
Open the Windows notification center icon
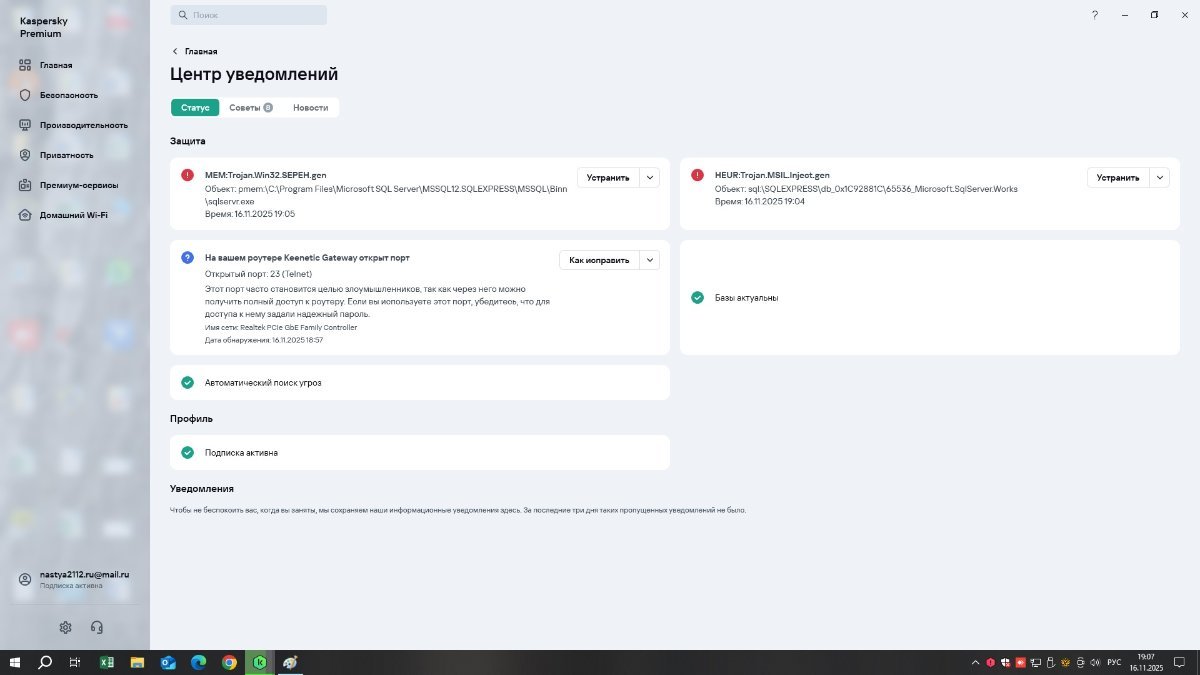point(1181,662)
